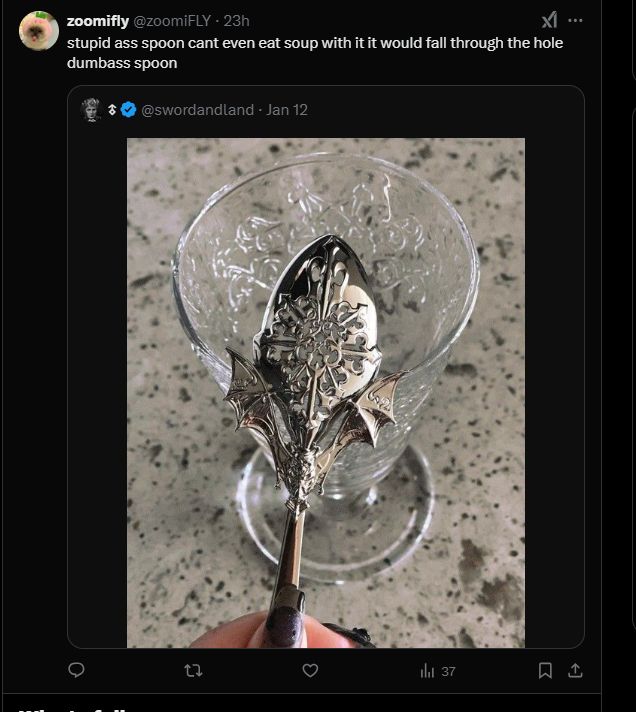
Task: Click the 23h post timestamp
Action: (x=237, y=21)
